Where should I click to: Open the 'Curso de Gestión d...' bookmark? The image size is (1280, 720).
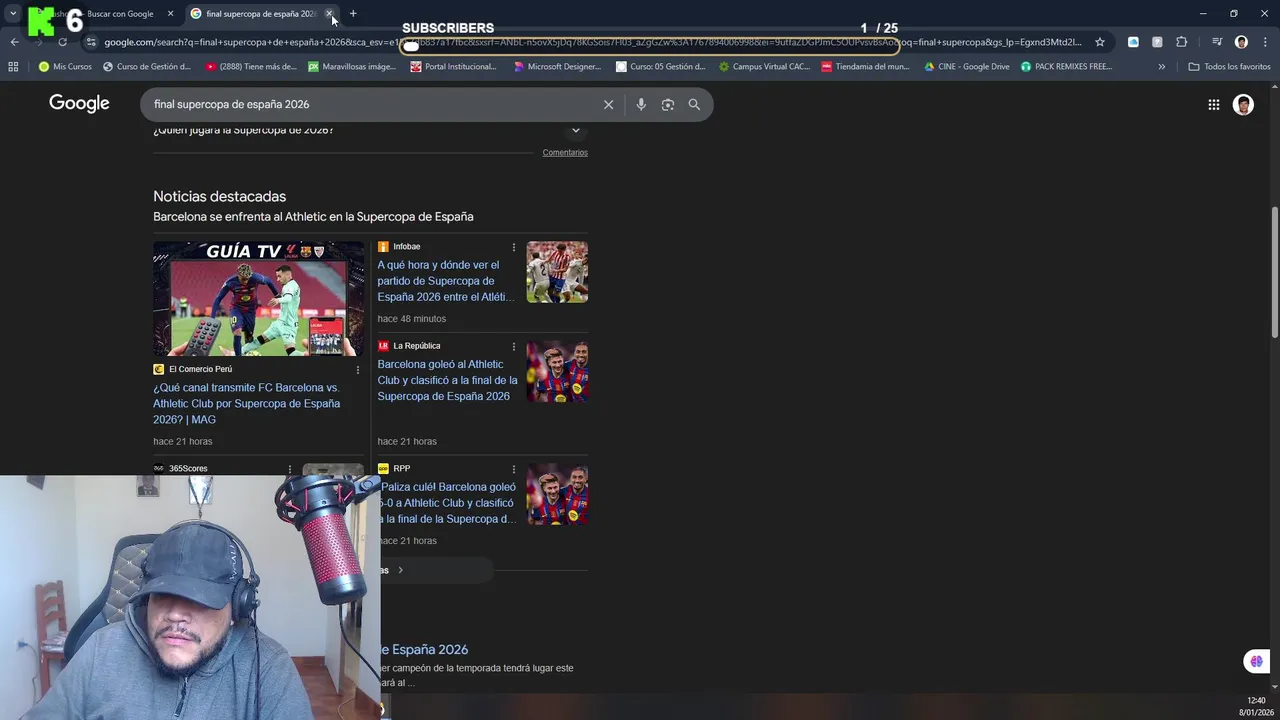pyautogui.click(x=146, y=67)
